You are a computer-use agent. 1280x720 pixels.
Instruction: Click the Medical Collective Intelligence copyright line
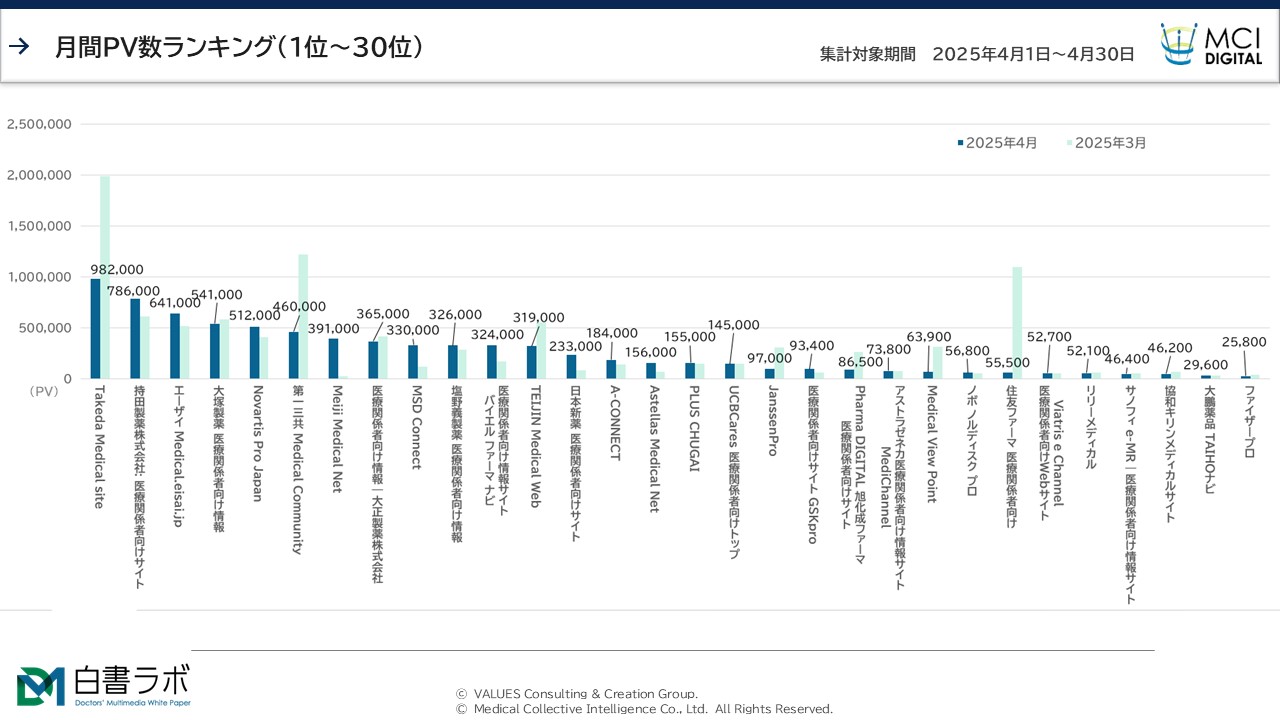pos(644,709)
